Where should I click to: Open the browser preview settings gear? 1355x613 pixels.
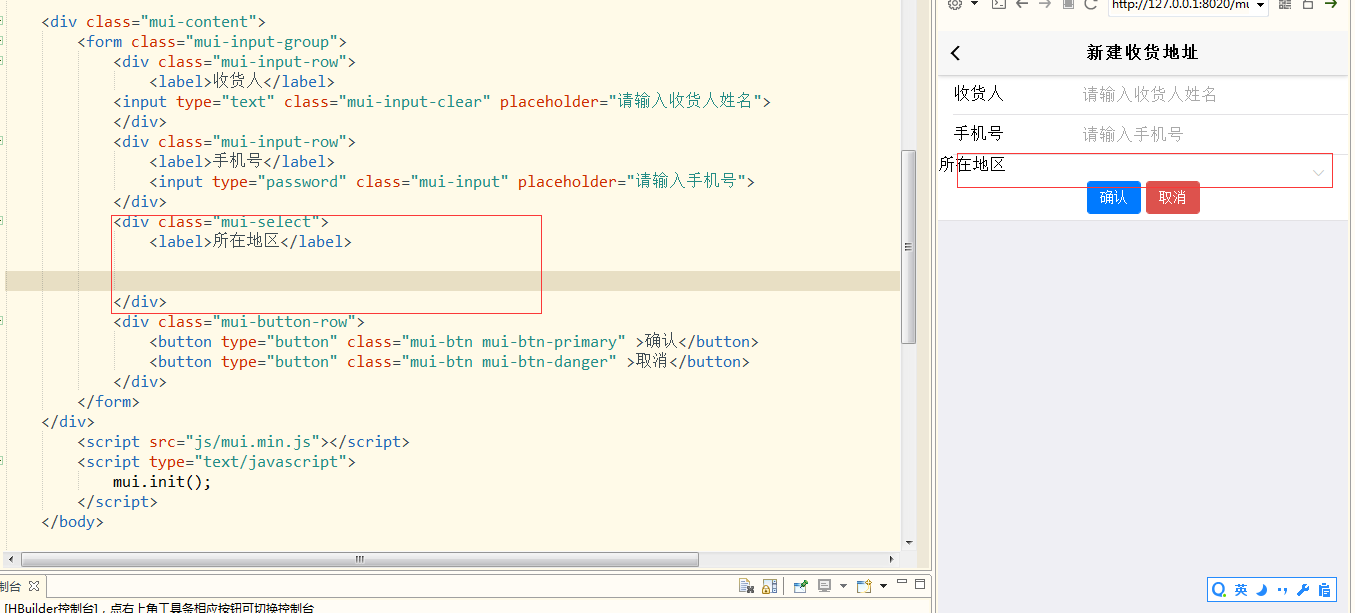(955, 5)
